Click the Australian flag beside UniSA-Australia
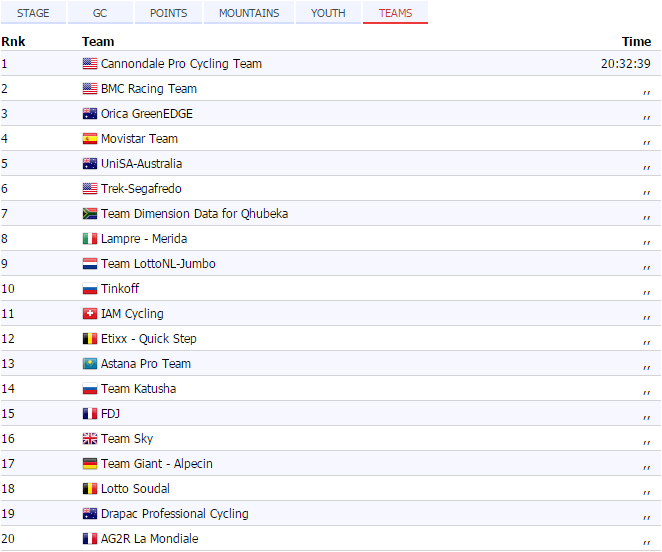662x552 pixels. (x=90, y=163)
